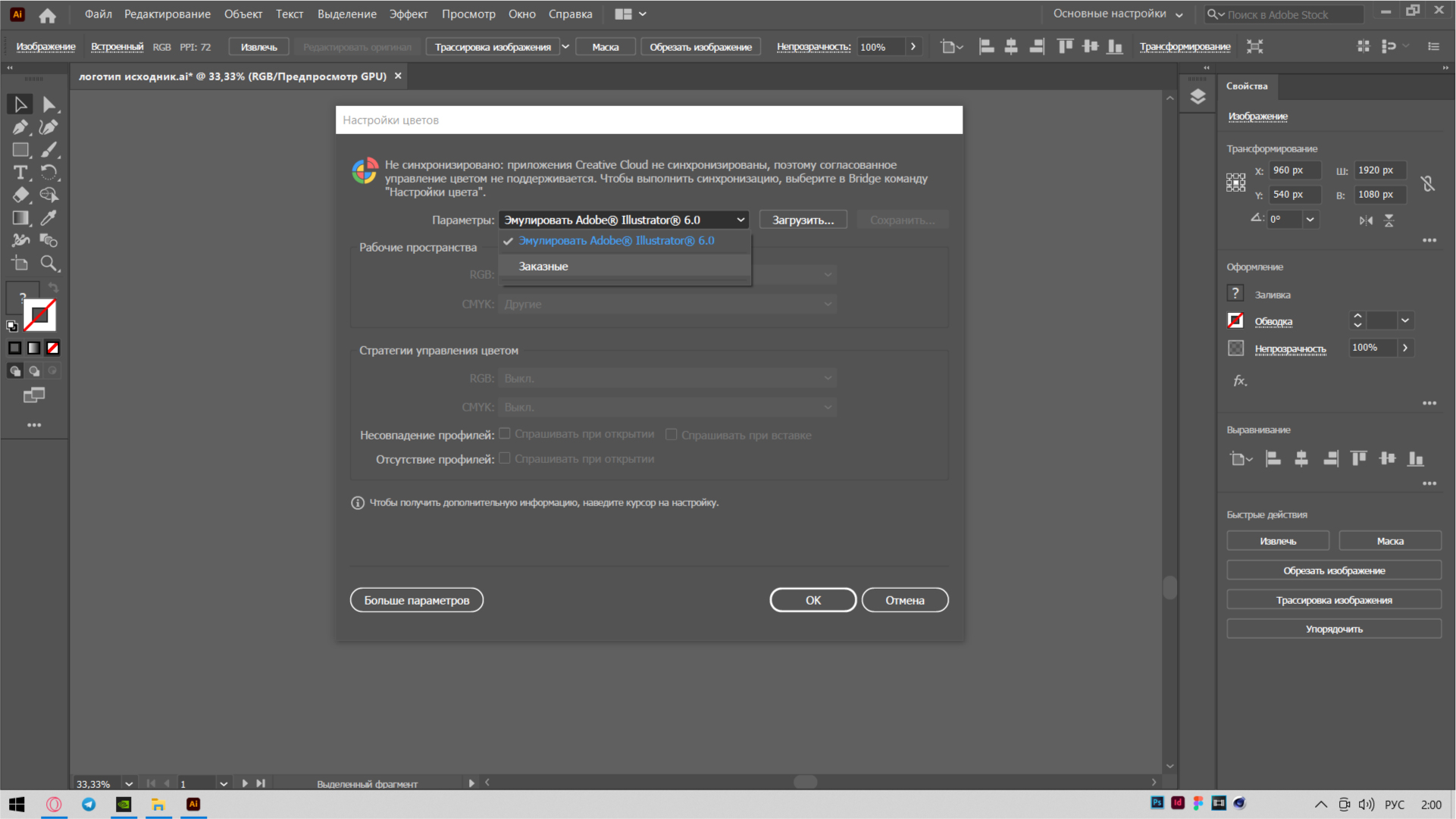
Task: Align horizontal center in Properties panel
Action: 1301,458
